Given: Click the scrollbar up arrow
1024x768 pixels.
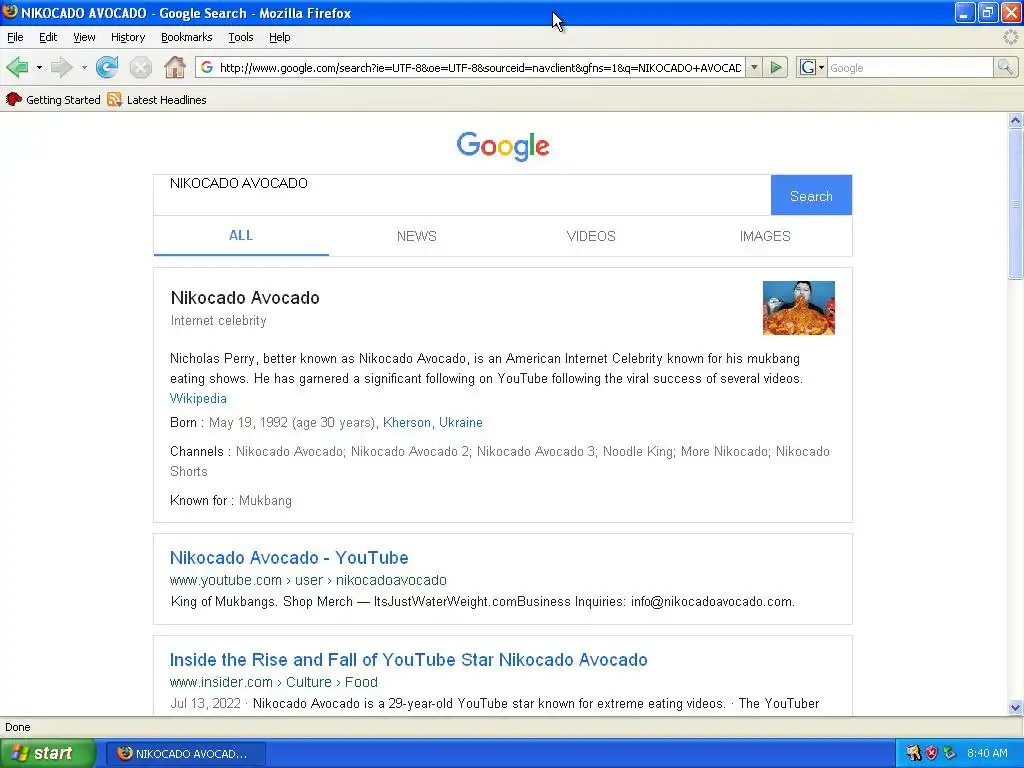Looking at the screenshot, I should 1015,120.
